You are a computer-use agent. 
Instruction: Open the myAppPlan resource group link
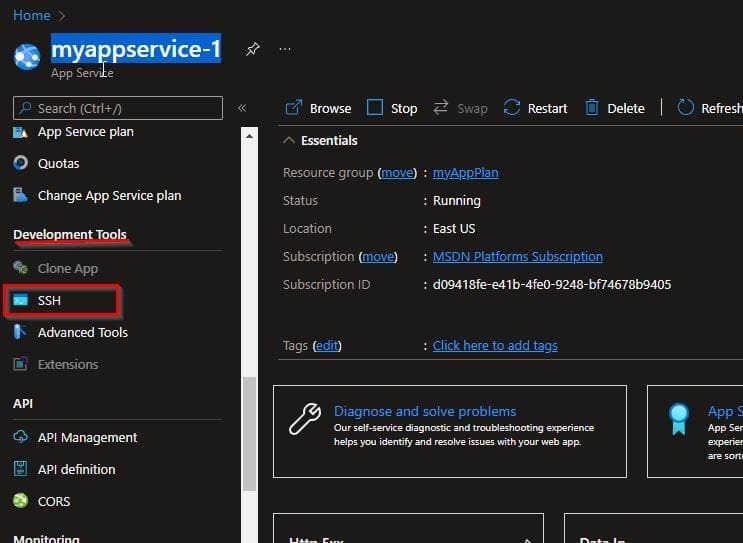coord(465,173)
